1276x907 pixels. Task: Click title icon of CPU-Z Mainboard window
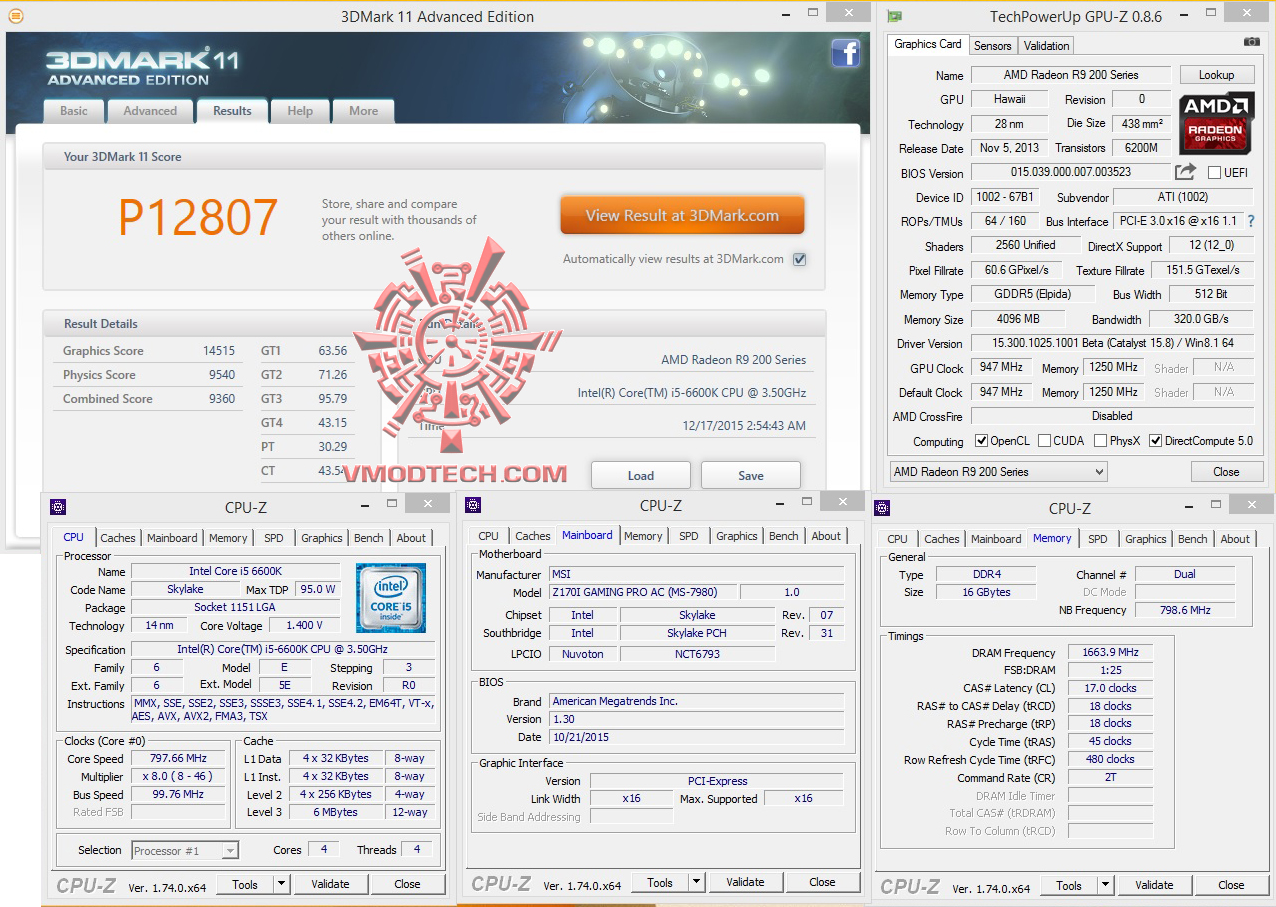(474, 506)
